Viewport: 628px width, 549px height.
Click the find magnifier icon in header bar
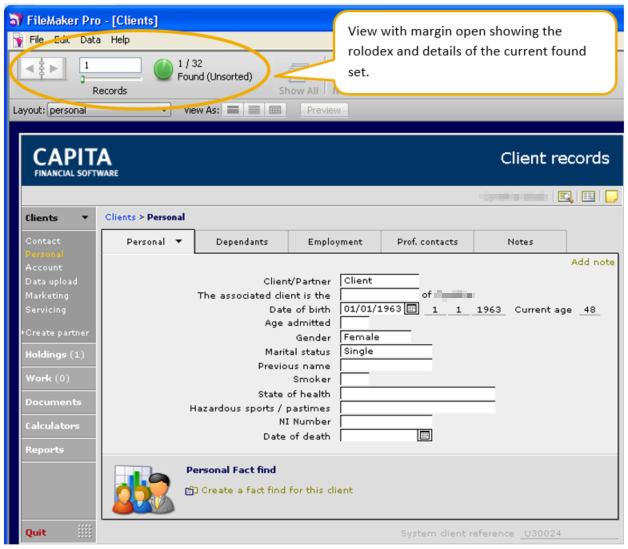pos(566,197)
